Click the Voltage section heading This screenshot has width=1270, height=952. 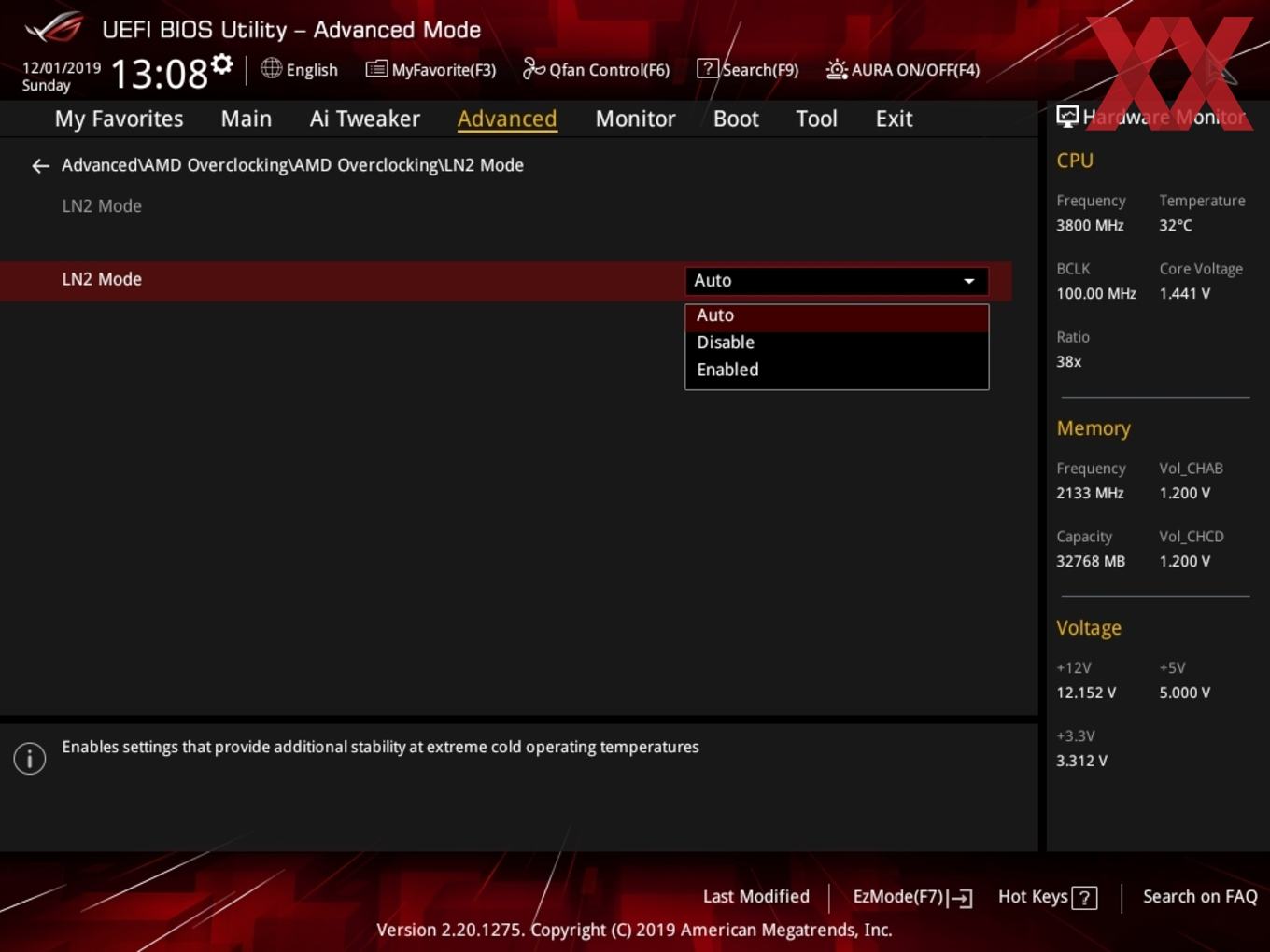tap(1089, 628)
